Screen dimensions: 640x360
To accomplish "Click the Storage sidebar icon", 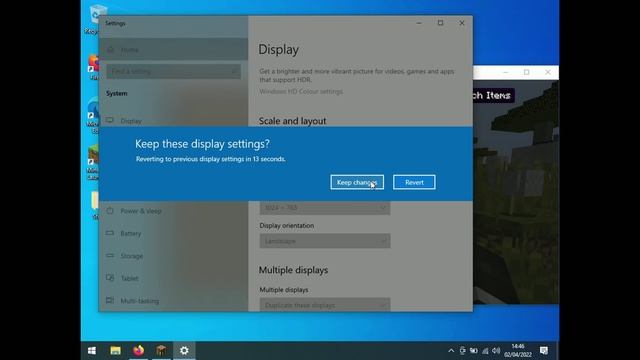I will [110, 256].
